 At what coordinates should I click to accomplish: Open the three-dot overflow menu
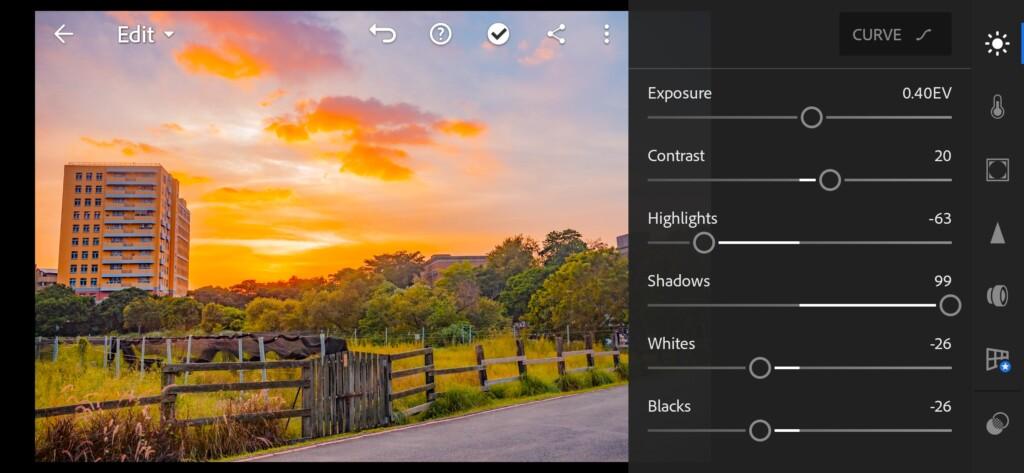(x=607, y=34)
